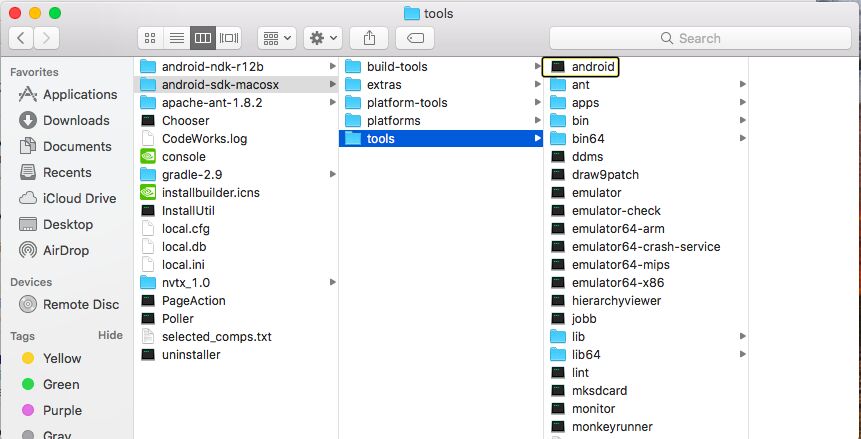Select the Chooser executable

[175, 120]
